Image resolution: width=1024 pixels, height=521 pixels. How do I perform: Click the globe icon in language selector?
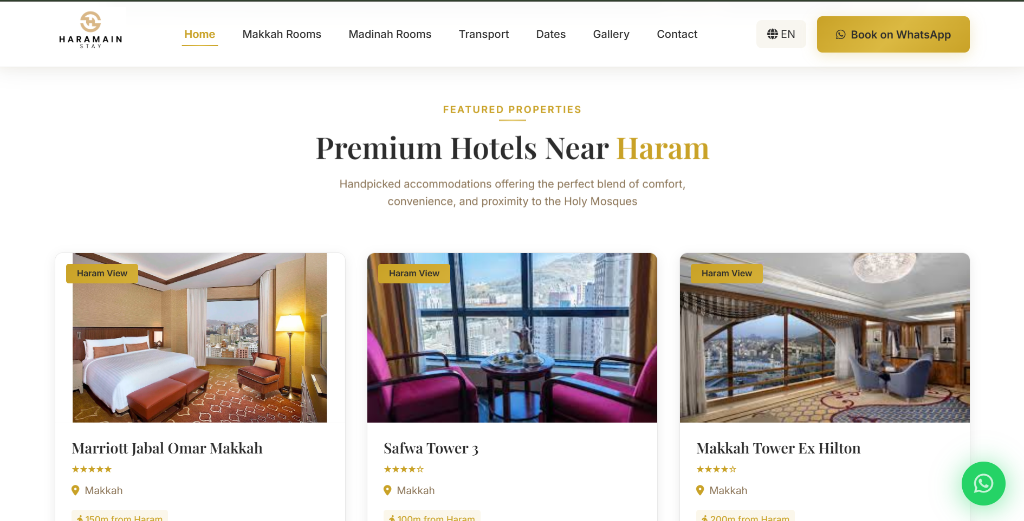click(772, 34)
